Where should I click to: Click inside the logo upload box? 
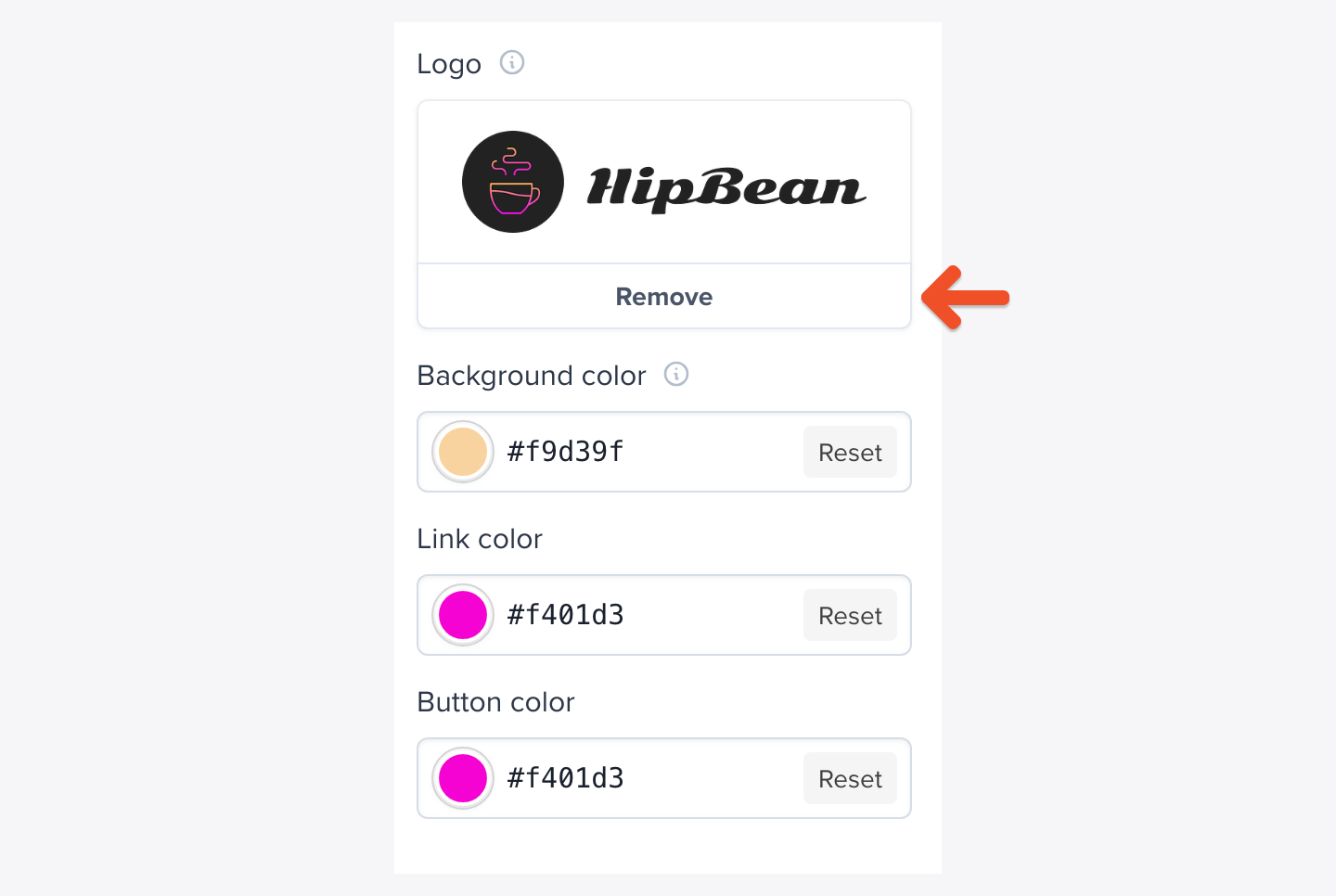(663, 181)
